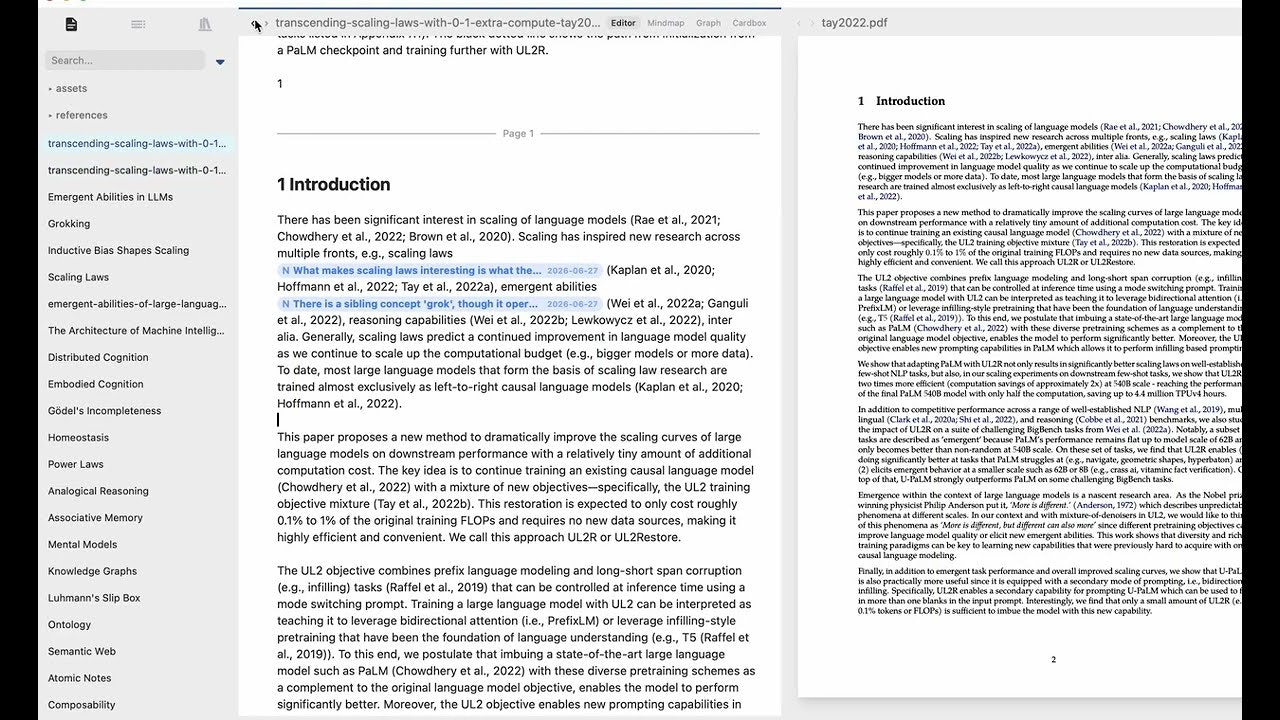
Task: Switch to the Editor tab
Action: 623,23
